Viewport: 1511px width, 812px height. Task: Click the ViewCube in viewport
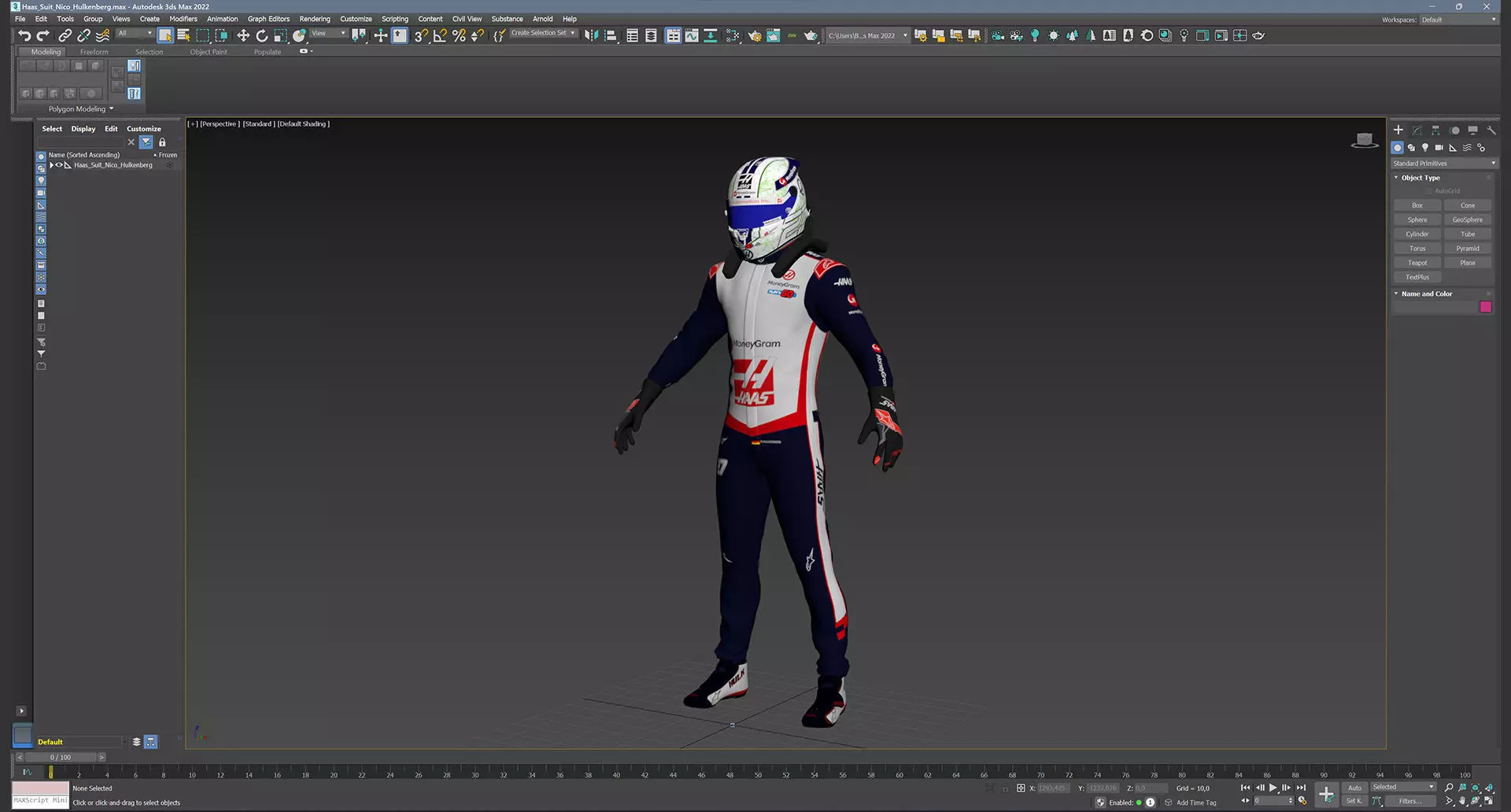point(1365,140)
